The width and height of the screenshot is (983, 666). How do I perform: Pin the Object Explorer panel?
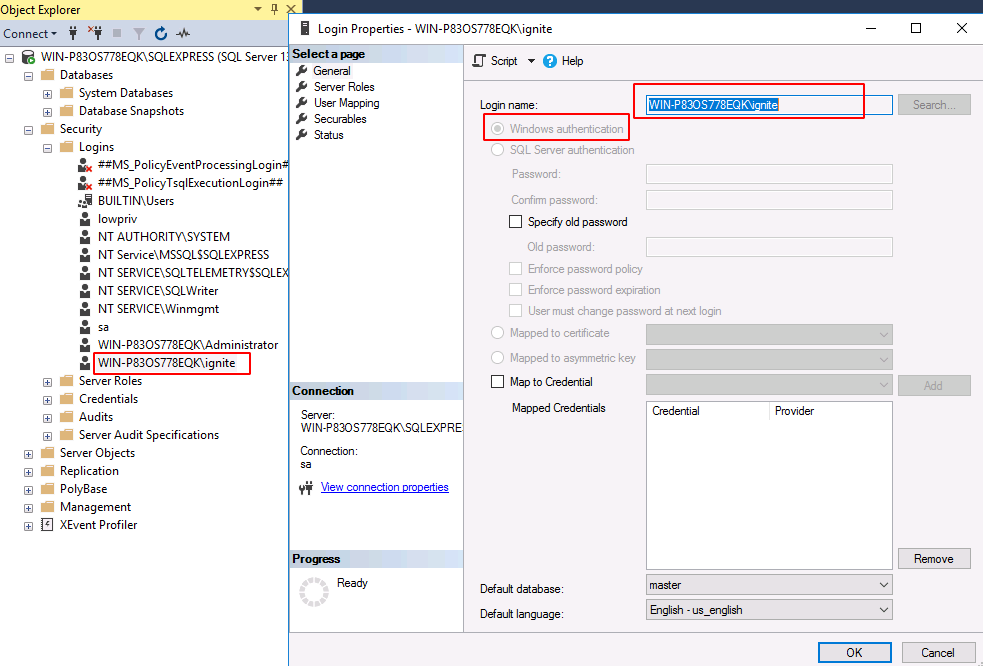pyautogui.click(x=274, y=9)
